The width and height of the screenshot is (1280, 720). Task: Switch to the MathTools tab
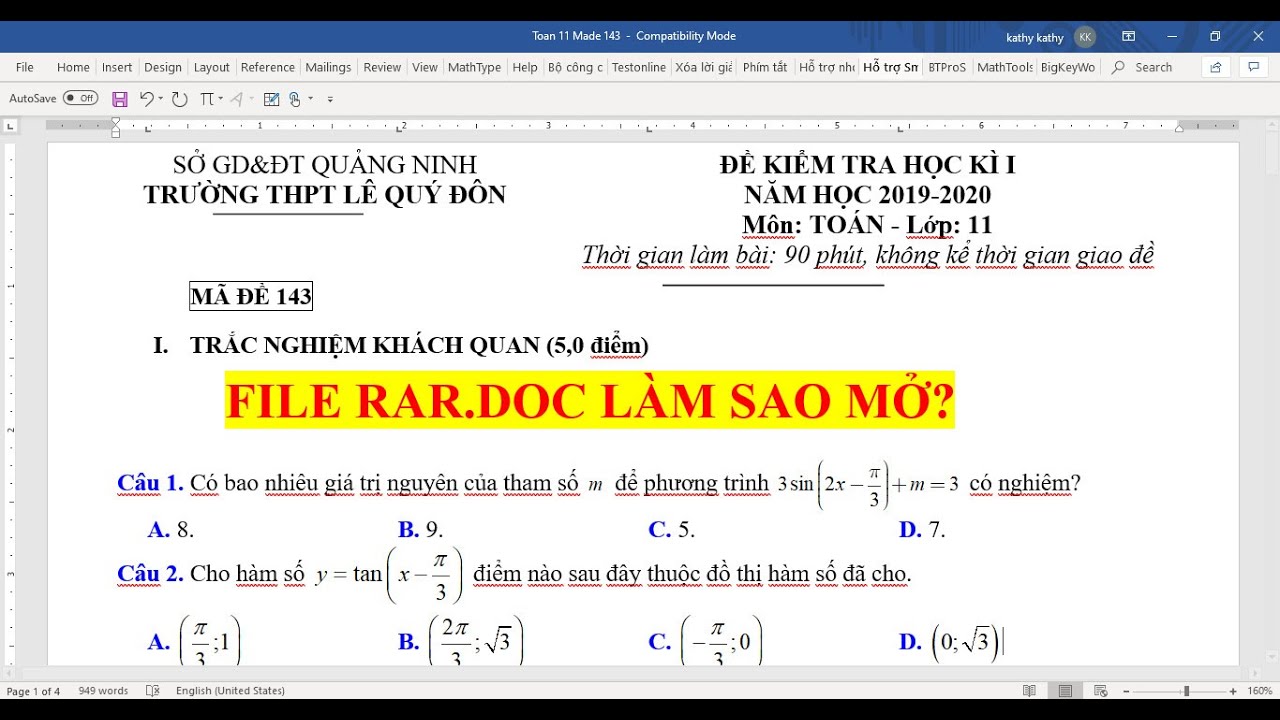1005,67
